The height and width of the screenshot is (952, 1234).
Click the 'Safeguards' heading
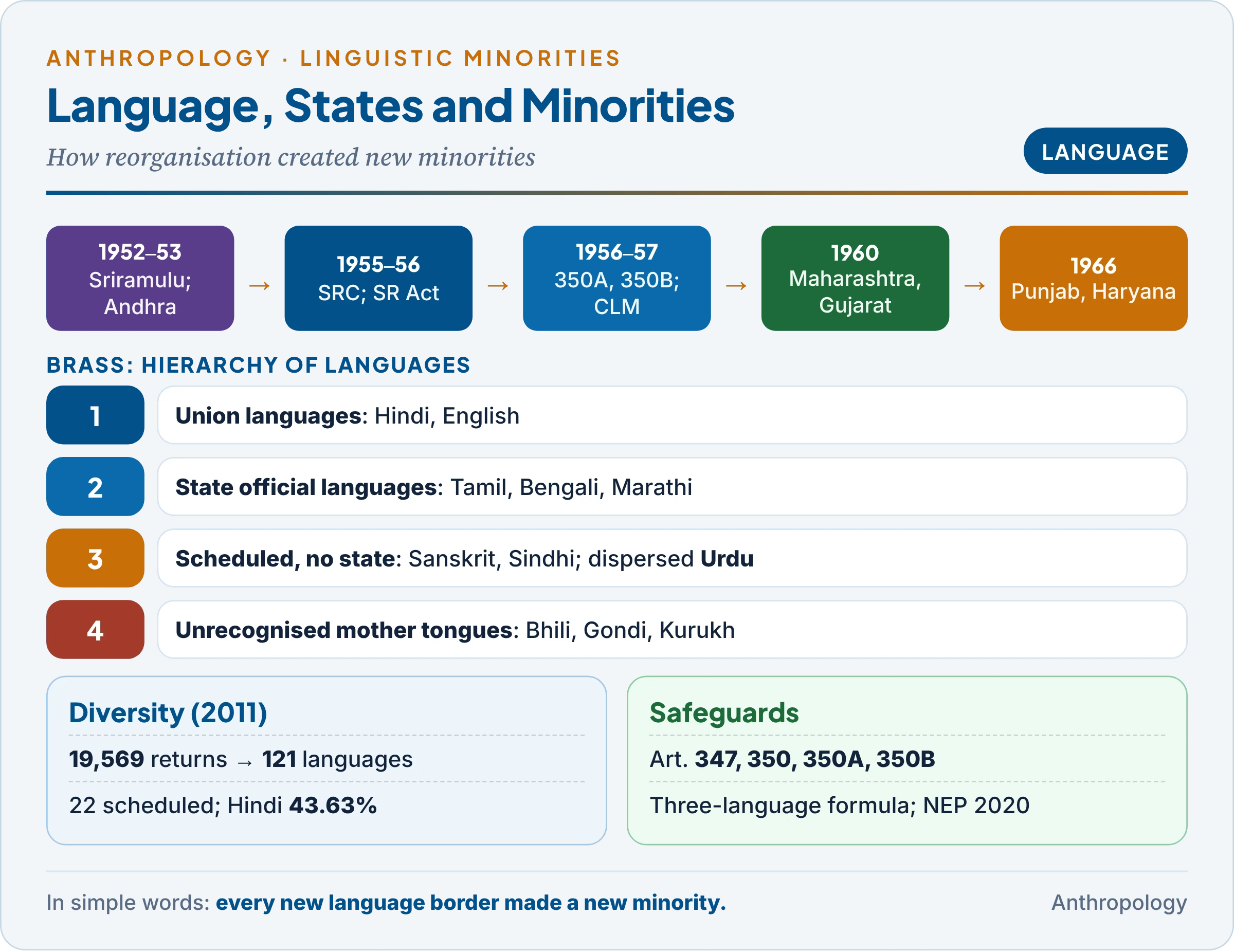(x=724, y=713)
